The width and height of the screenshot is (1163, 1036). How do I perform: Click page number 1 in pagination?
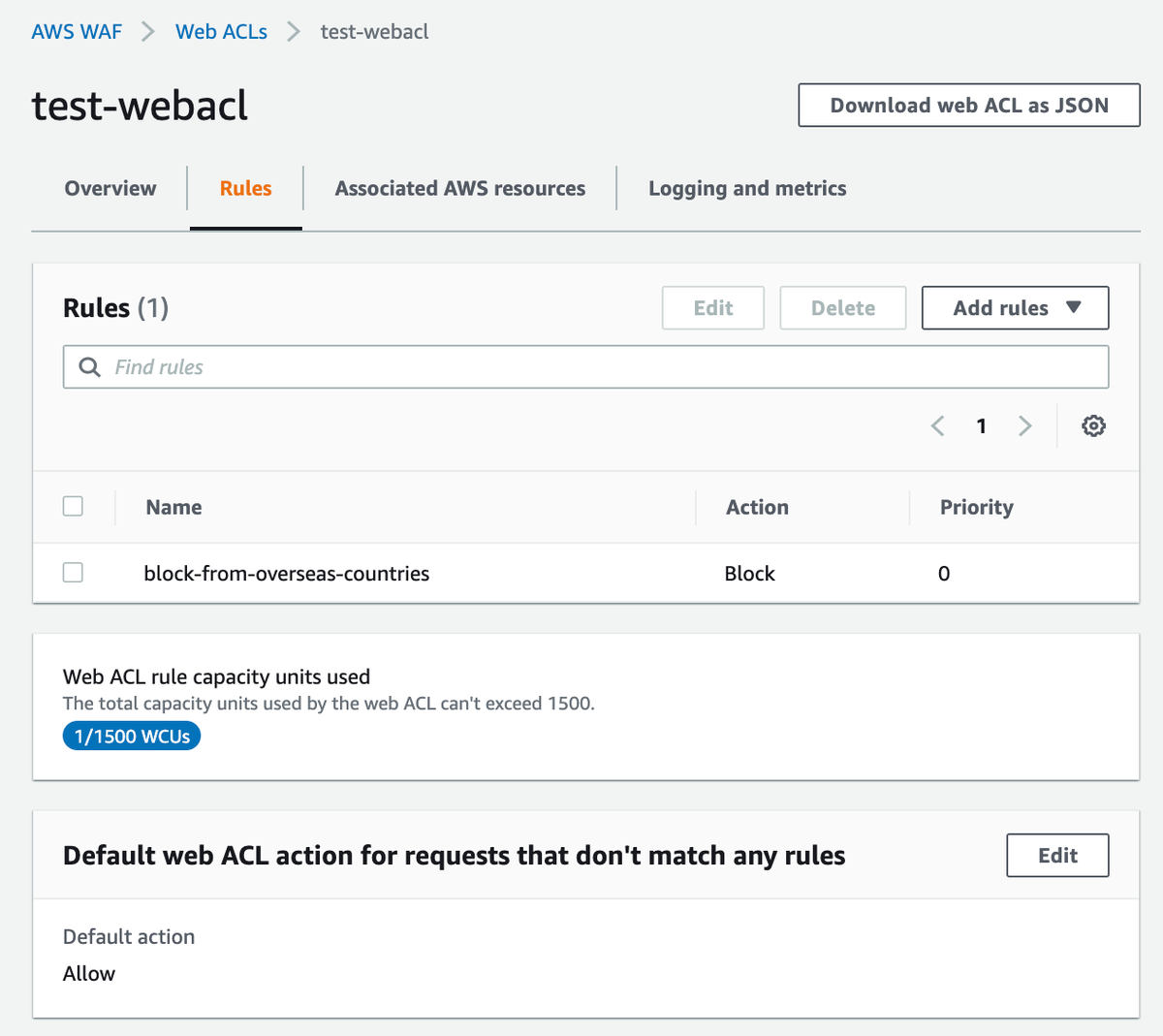(981, 425)
